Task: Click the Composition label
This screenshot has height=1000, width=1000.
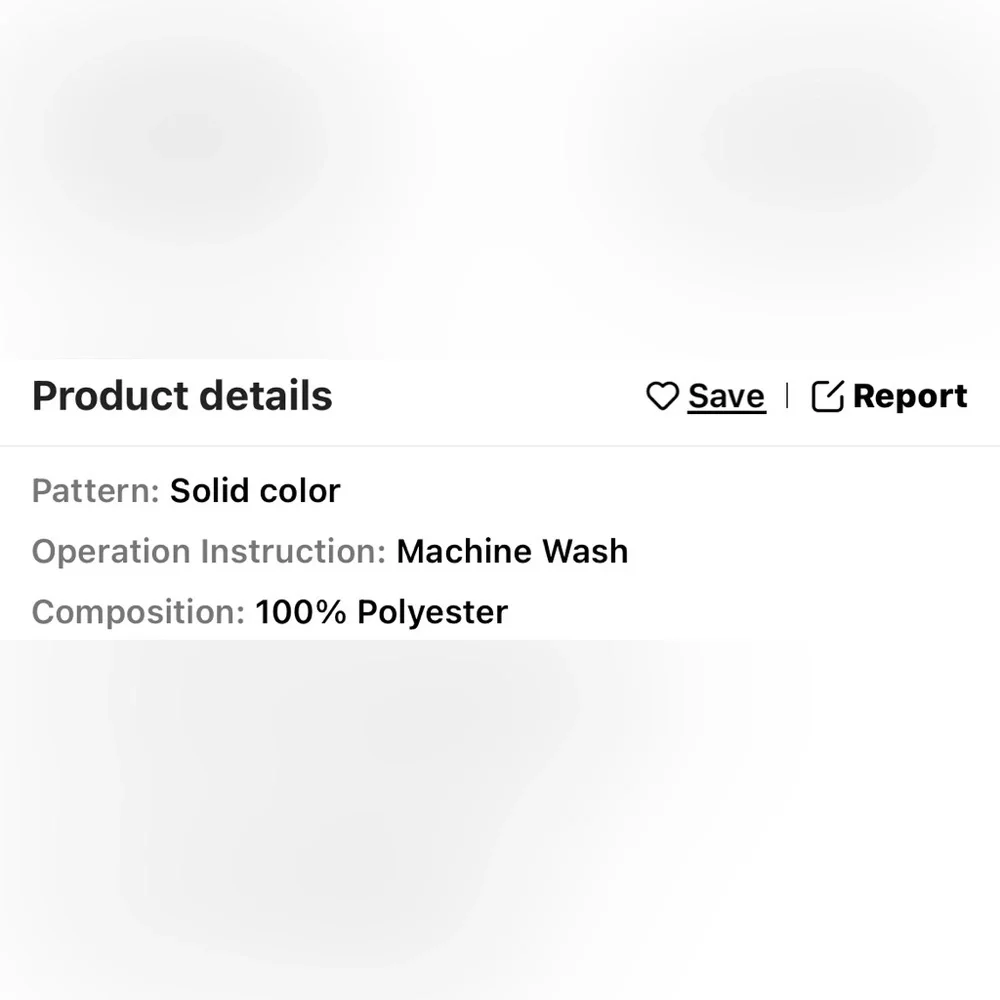Action: (x=138, y=612)
